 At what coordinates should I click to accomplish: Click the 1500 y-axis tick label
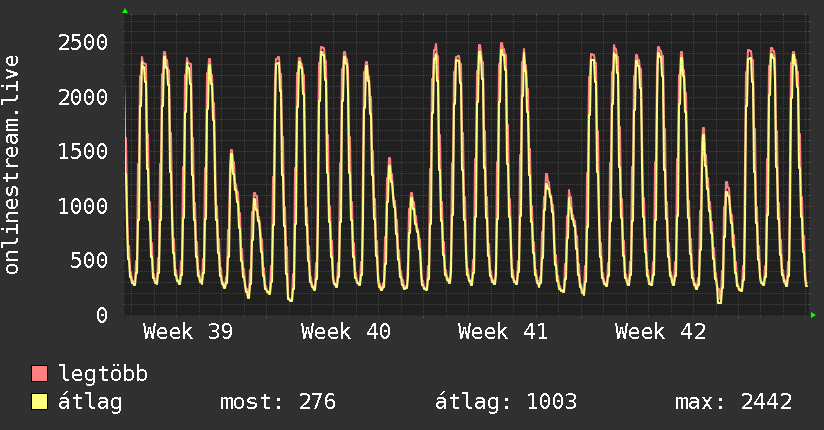[x=83, y=151]
